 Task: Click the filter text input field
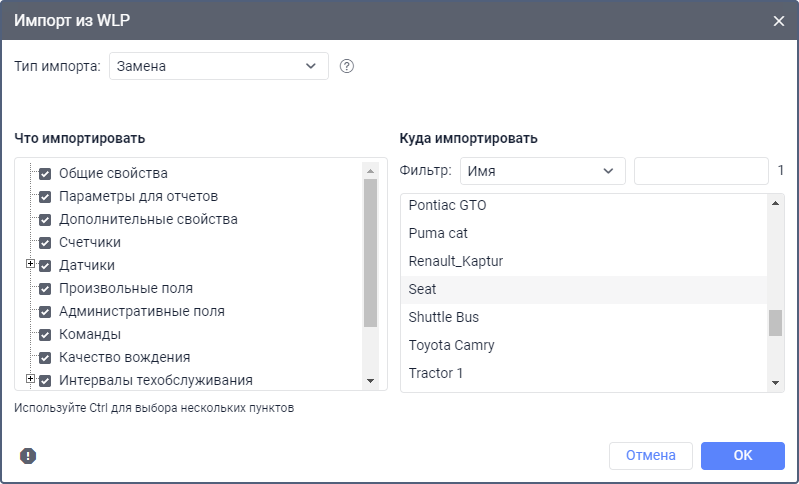point(700,171)
